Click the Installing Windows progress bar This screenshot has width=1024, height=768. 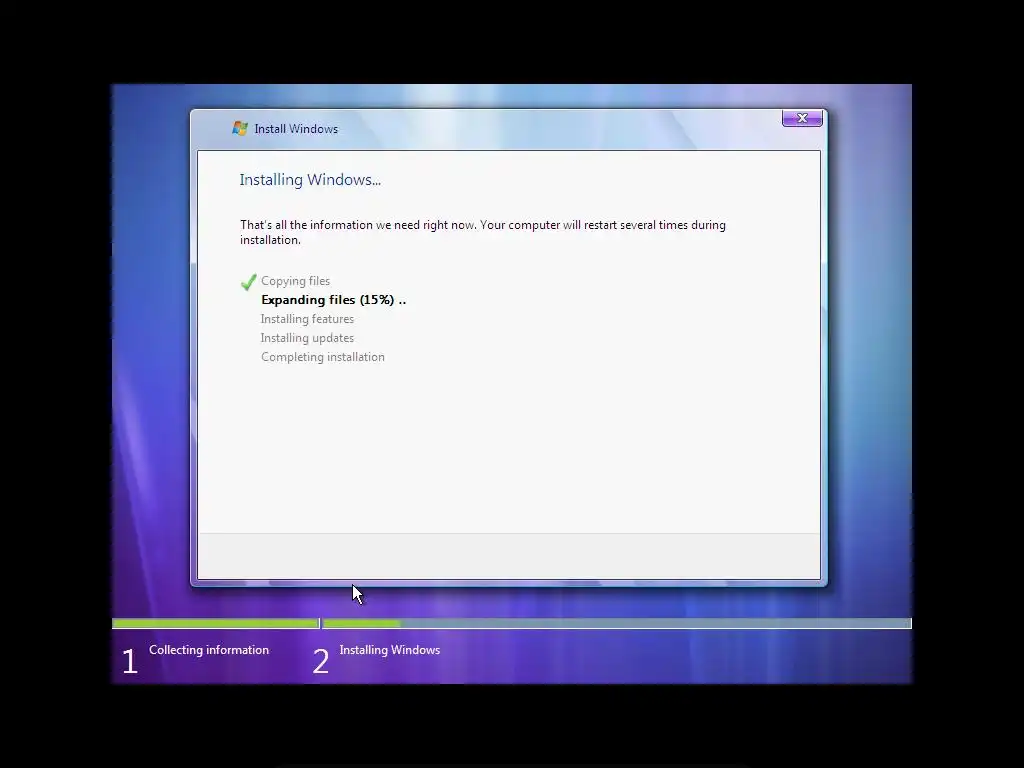616,624
